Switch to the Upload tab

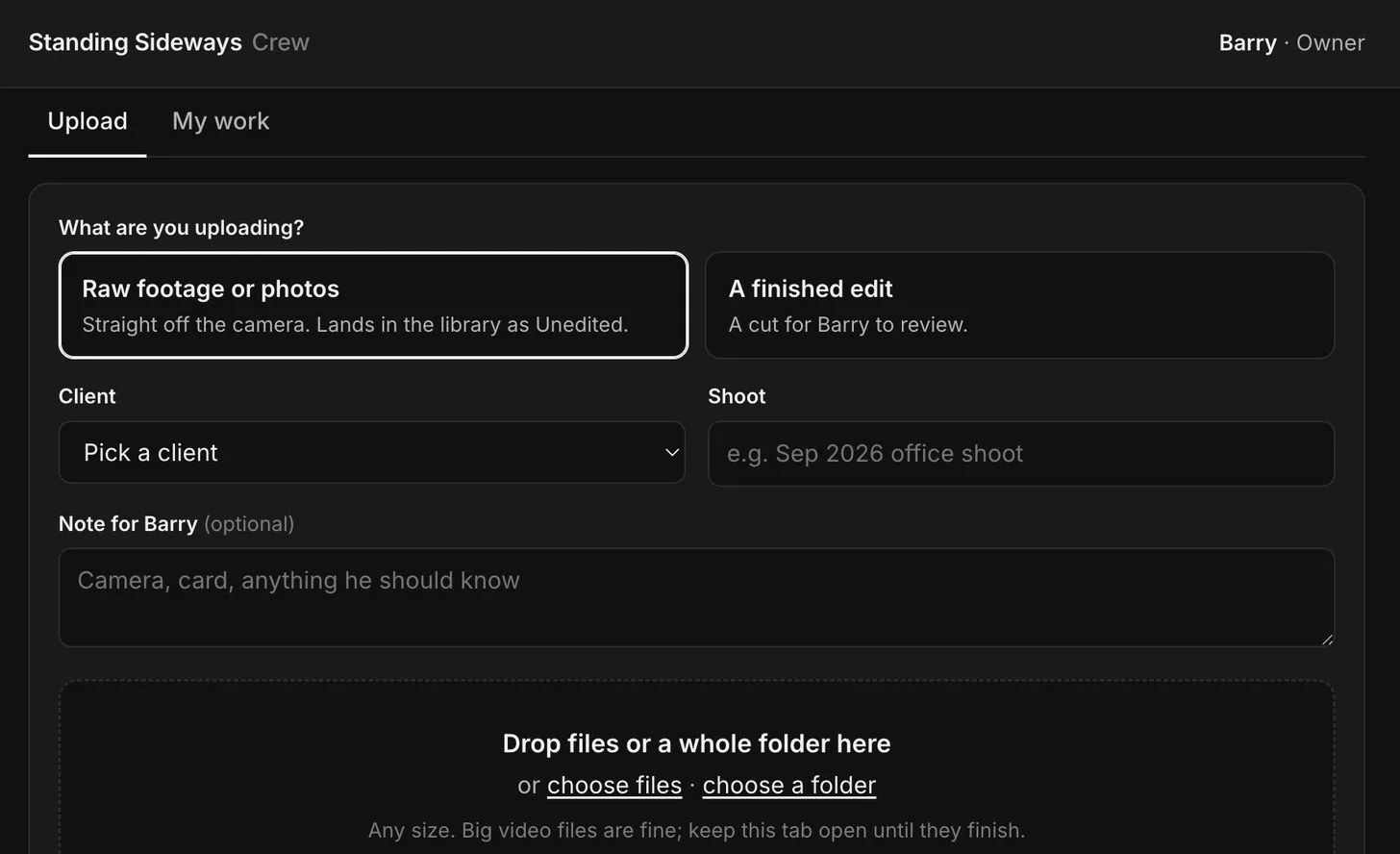[87, 121]
